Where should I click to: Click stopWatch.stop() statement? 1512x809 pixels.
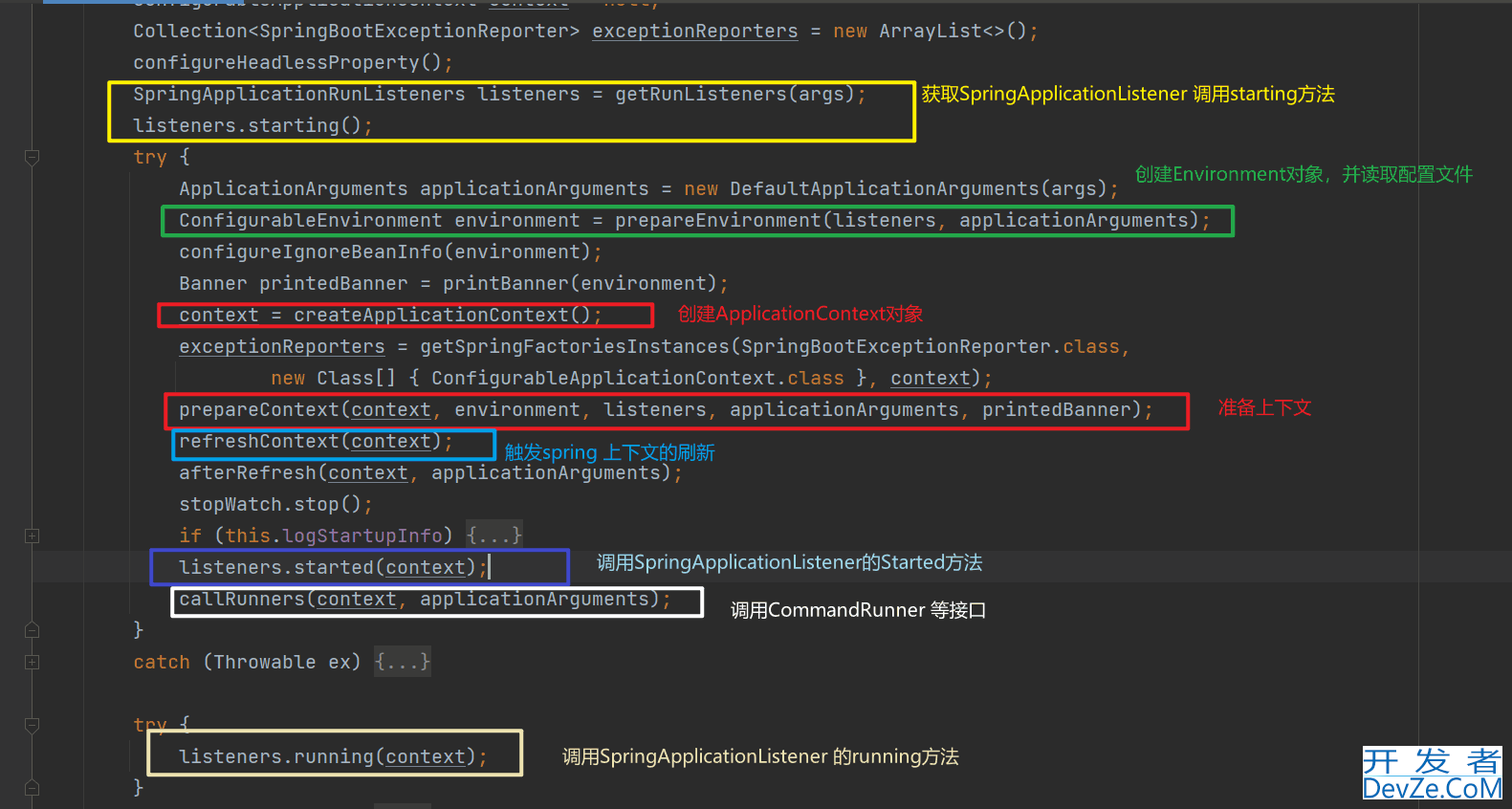tap(274, 505)
